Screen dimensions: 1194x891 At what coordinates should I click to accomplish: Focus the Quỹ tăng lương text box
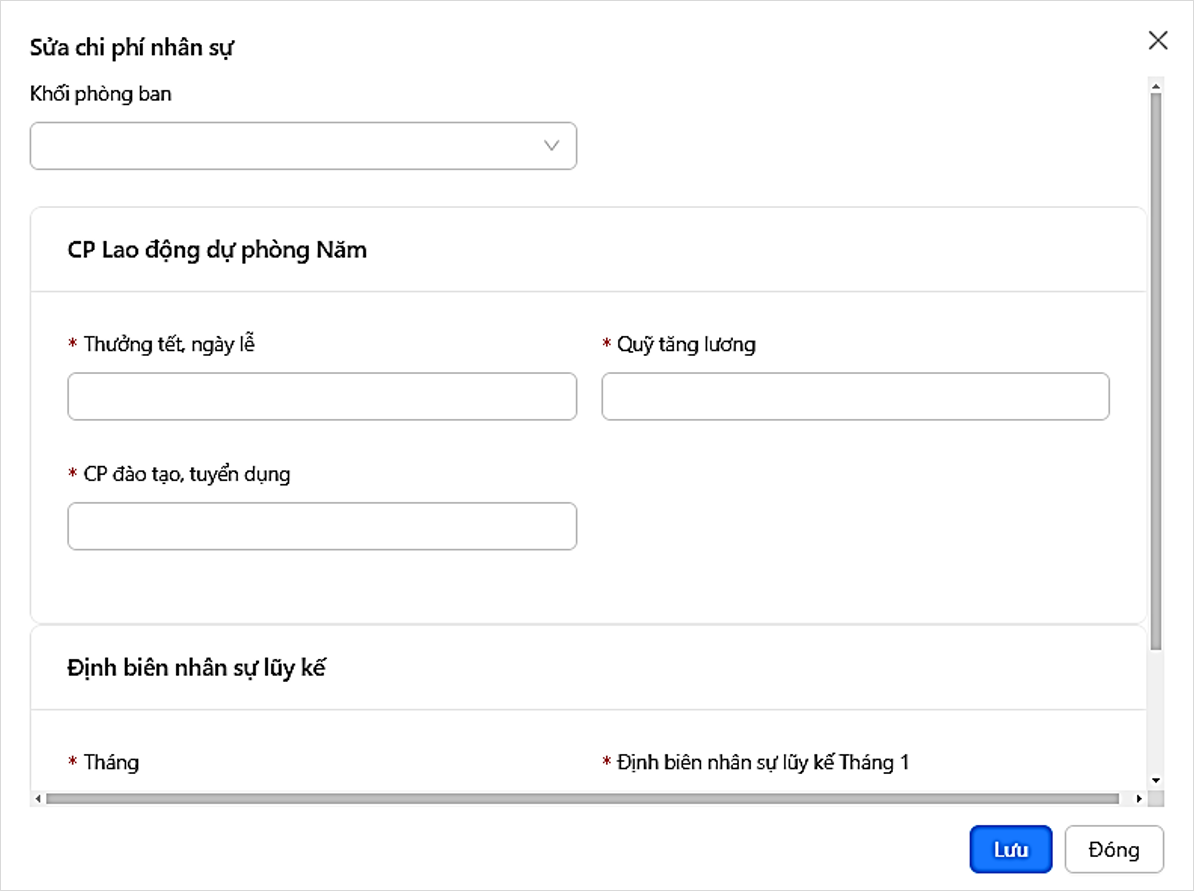[x=855, y=396]
